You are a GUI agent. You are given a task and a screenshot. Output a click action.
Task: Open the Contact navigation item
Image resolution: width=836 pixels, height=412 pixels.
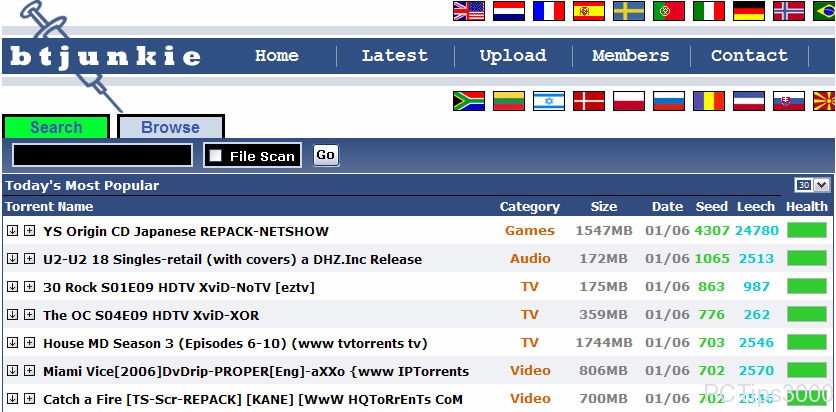coord(749,55)
